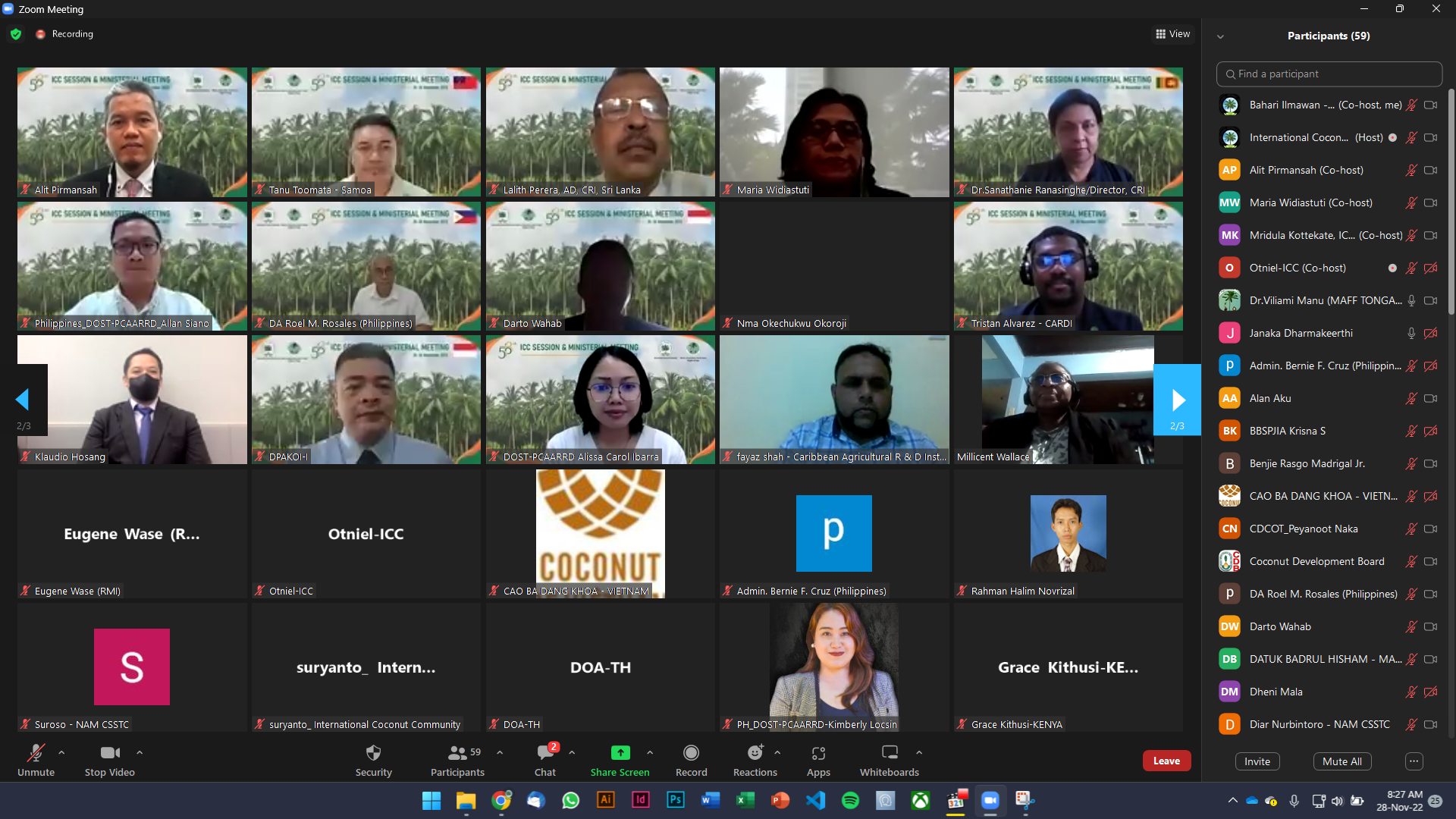The width and height of the screenshot is (1456, 819).
Task: Open the Apps icon
Action: click(x=817, y=753)
